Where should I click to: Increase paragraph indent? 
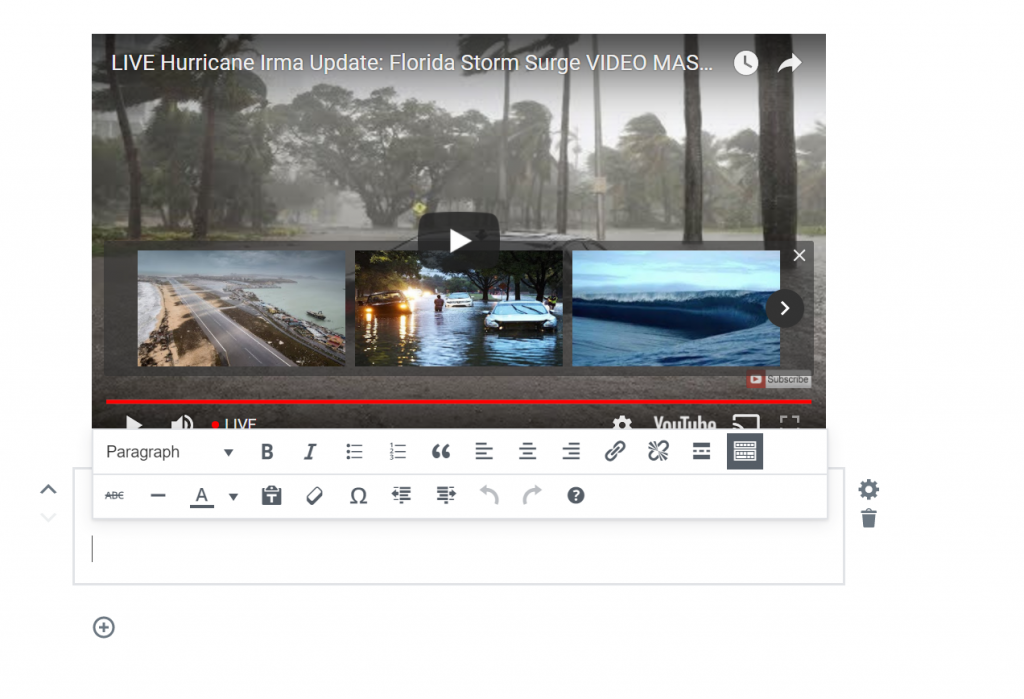445,496
